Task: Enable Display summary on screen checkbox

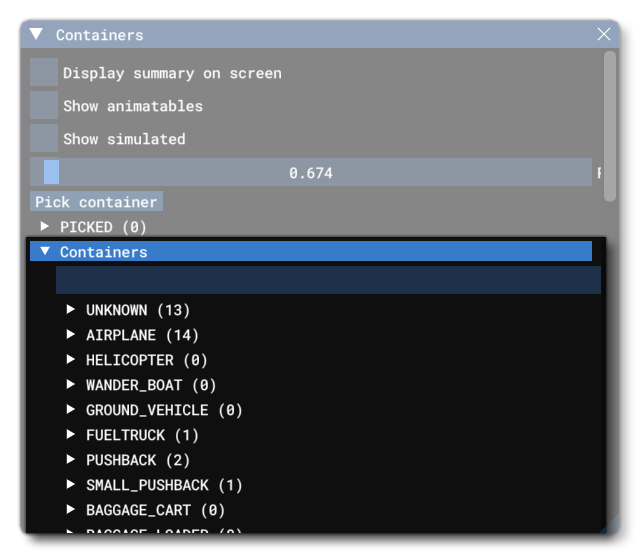Action: [x=44, y=73]
